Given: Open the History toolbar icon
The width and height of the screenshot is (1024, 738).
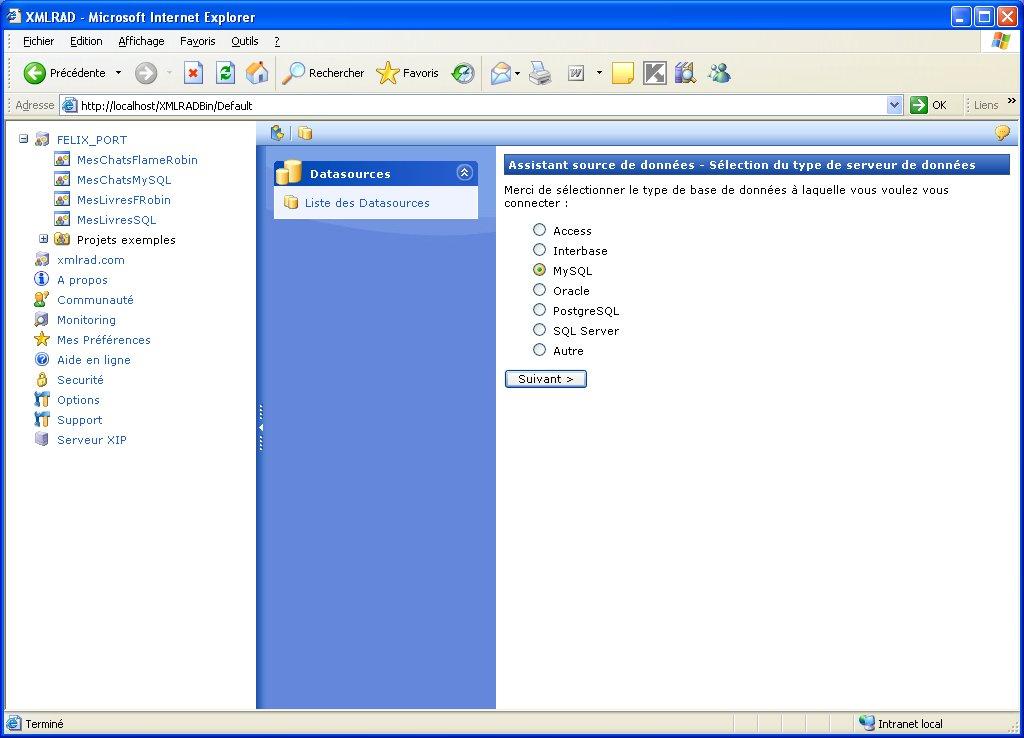Looking at the screenshot, I should 463,73.
